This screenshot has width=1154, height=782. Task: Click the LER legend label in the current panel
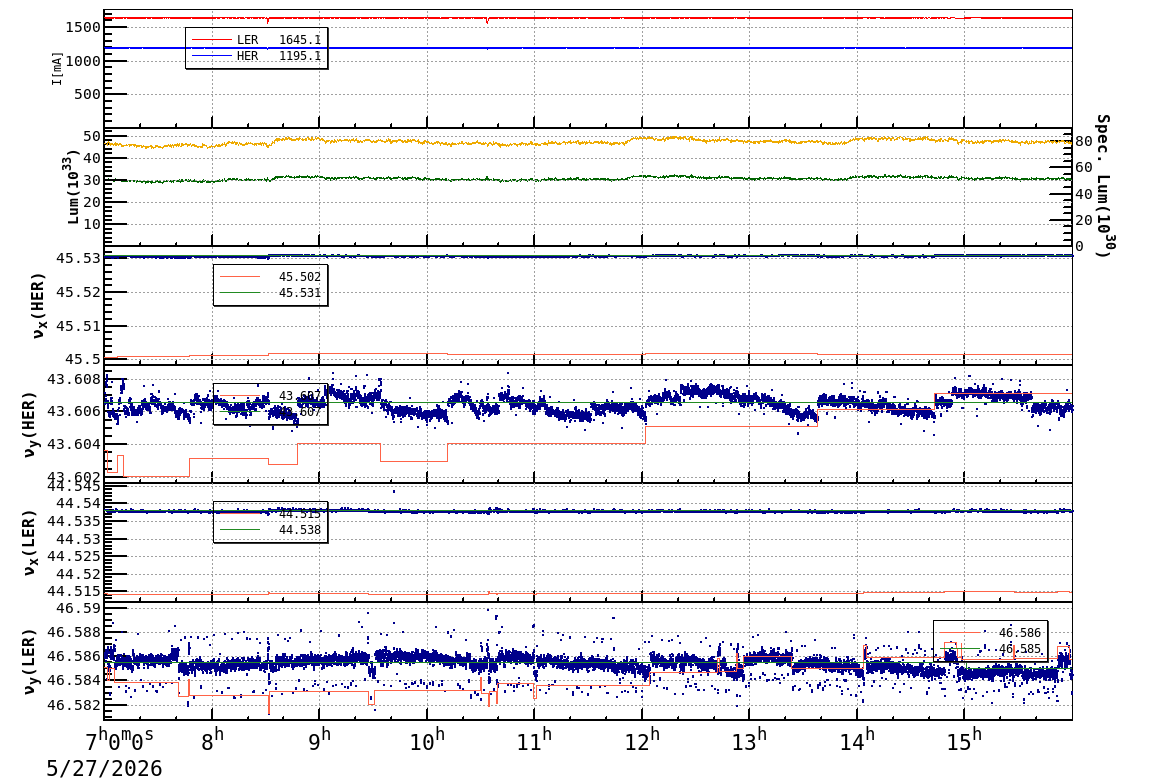point(247,40)
